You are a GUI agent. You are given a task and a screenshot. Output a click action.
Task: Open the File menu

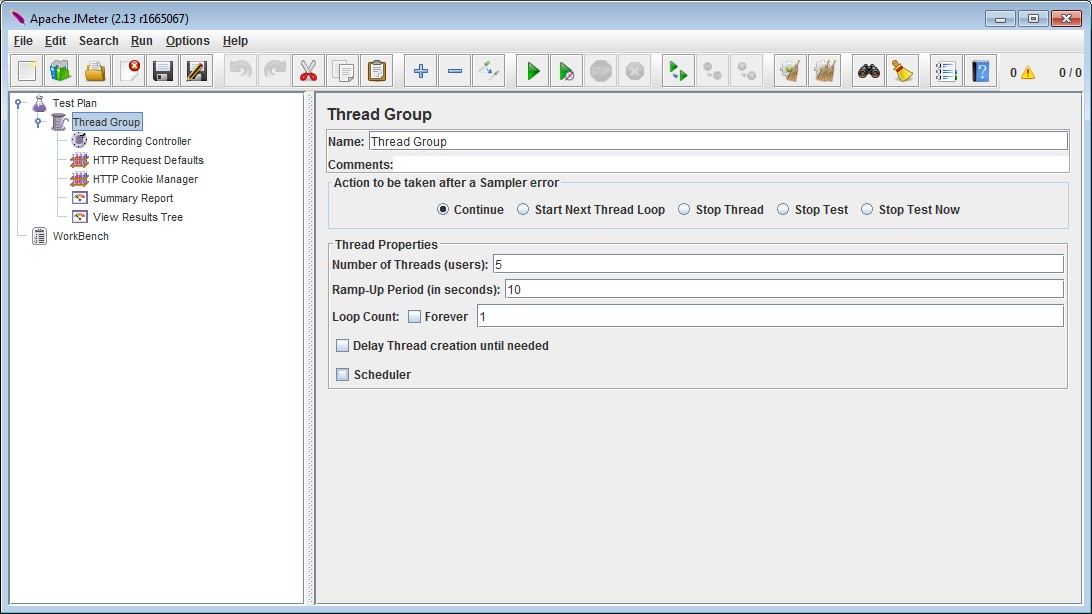click(x=23, y=41)
